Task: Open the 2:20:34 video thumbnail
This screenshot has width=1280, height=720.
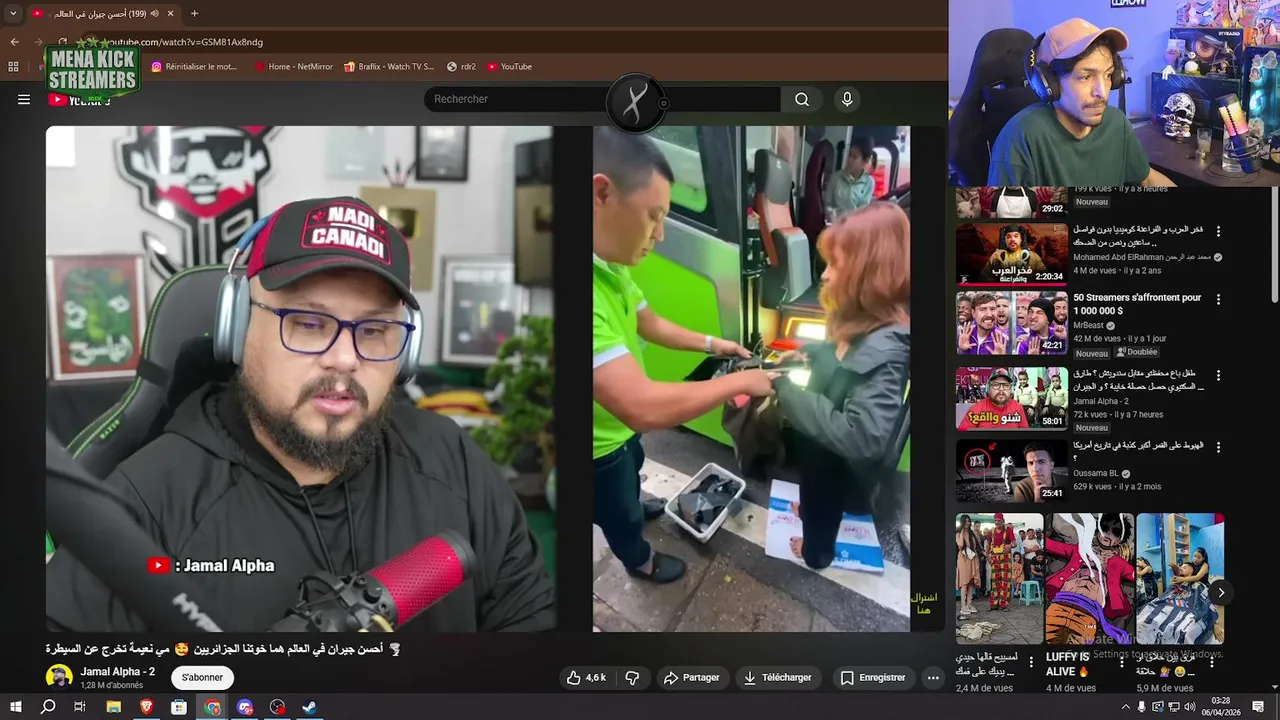Action: pyautogui.click(x=1011, y=253)
